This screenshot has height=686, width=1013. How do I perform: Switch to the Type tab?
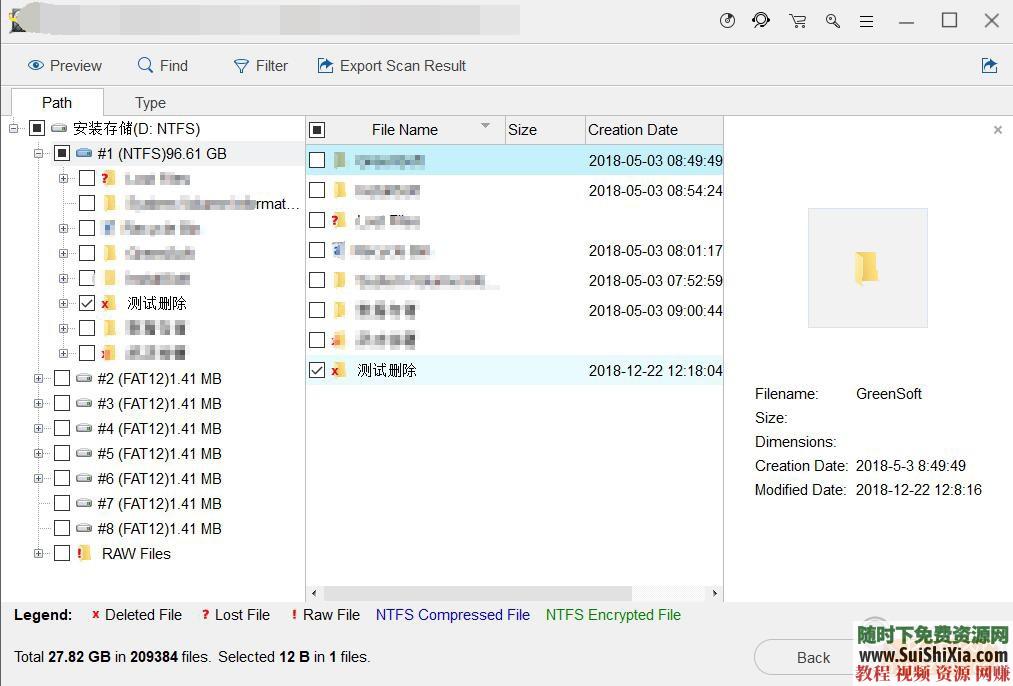[x=150, y=102]
